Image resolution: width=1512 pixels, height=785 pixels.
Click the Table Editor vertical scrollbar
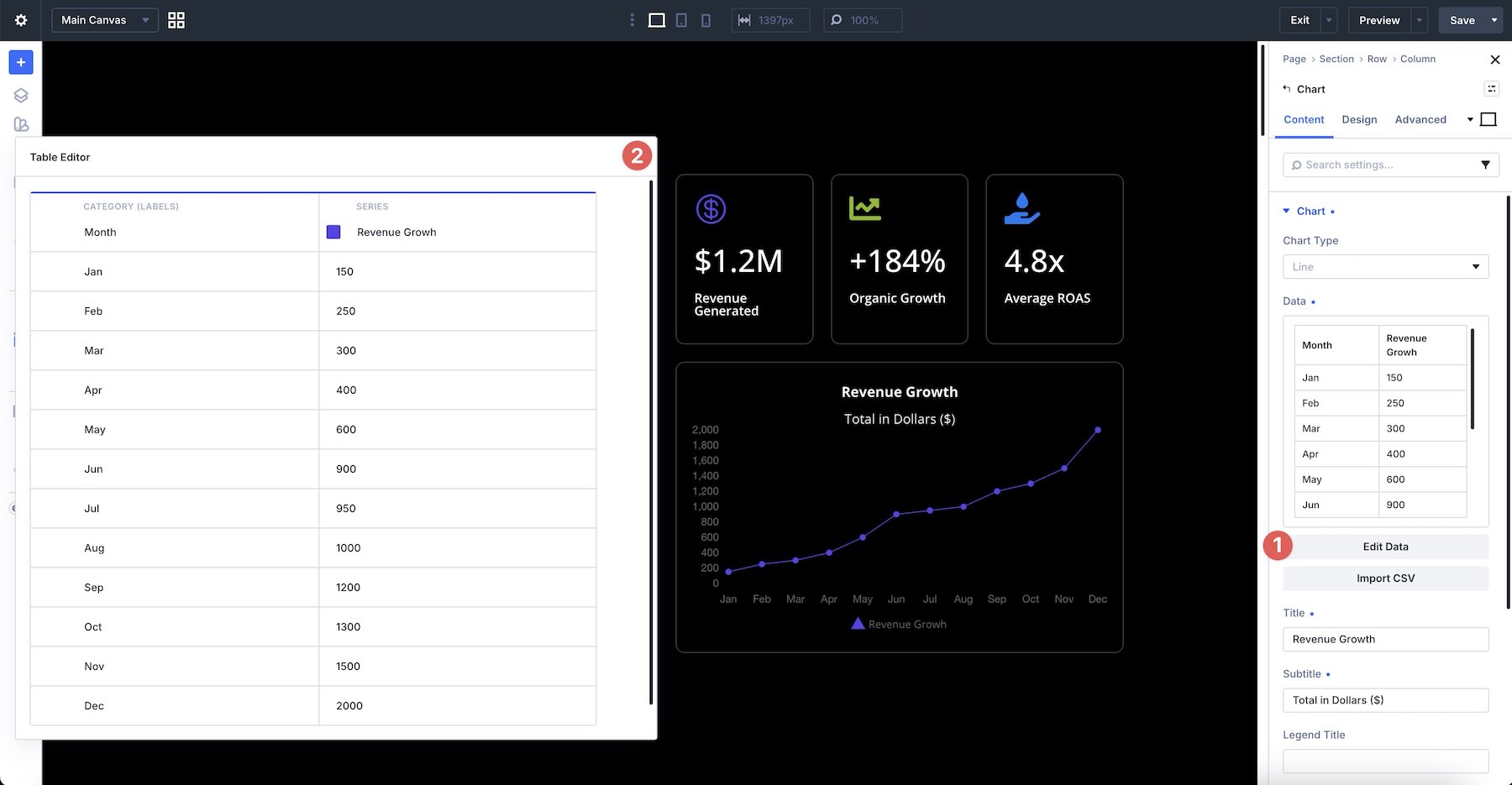[651, 442]
